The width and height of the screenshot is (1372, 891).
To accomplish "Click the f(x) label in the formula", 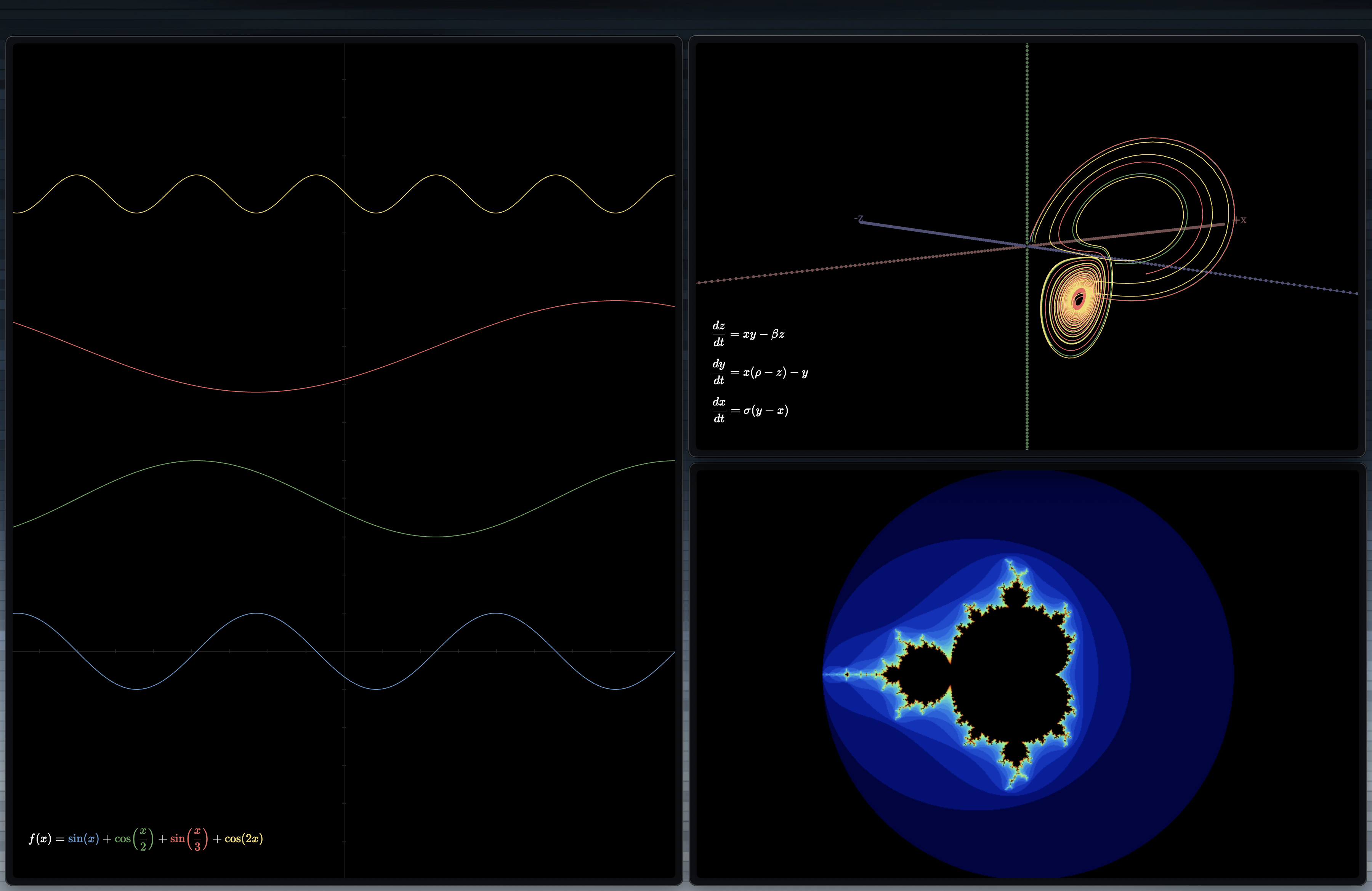I will 40,838.
